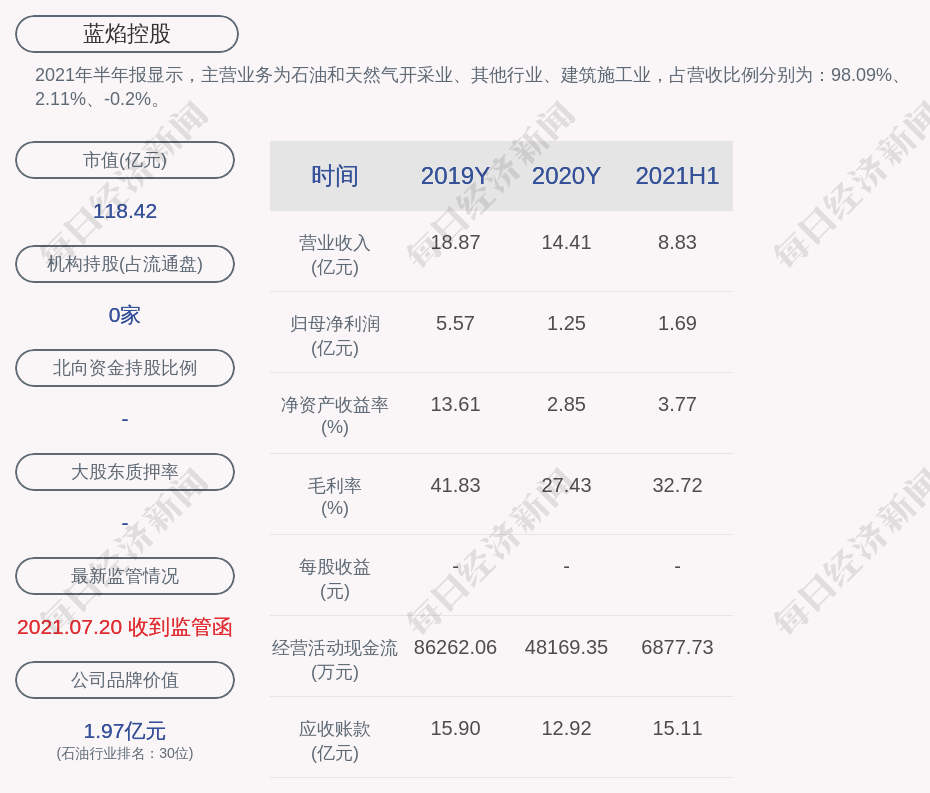This screenshot has width=930, height=793.
Task: Select the 最新监管情况 label pill
Action: point(125,576)
